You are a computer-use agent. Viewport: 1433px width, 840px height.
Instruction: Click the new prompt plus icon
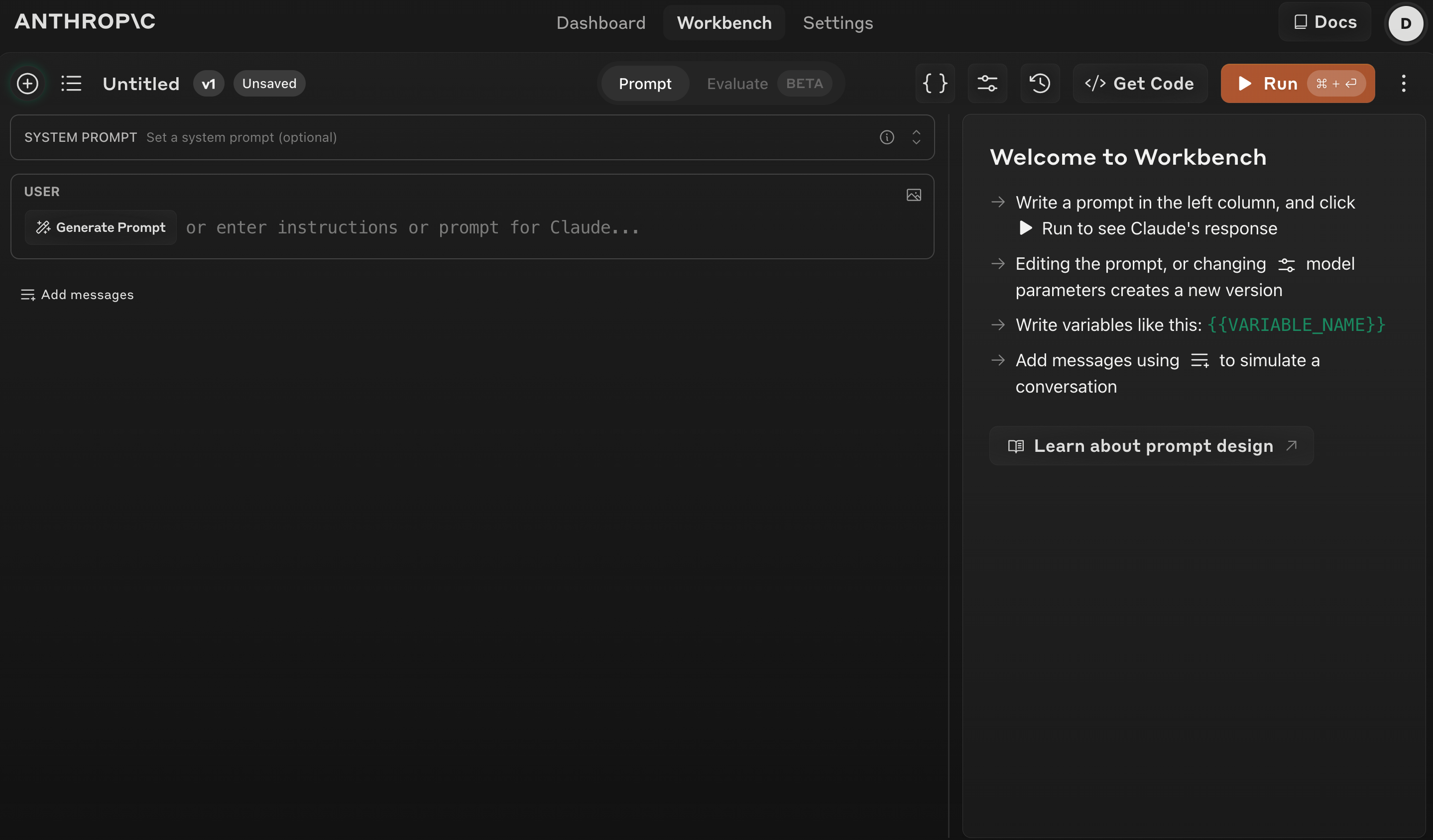27,84
